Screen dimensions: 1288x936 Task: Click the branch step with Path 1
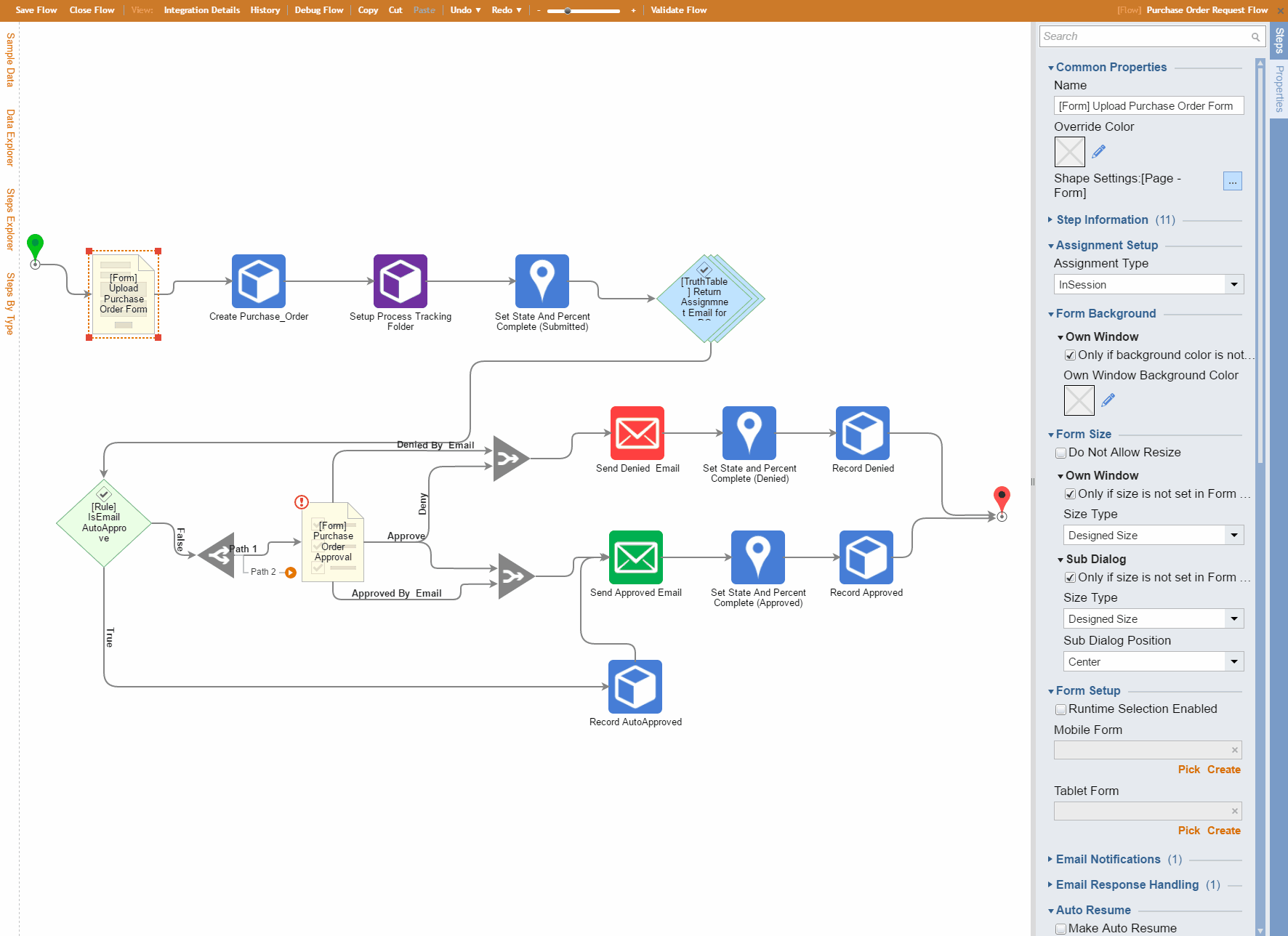click(216, 555)
